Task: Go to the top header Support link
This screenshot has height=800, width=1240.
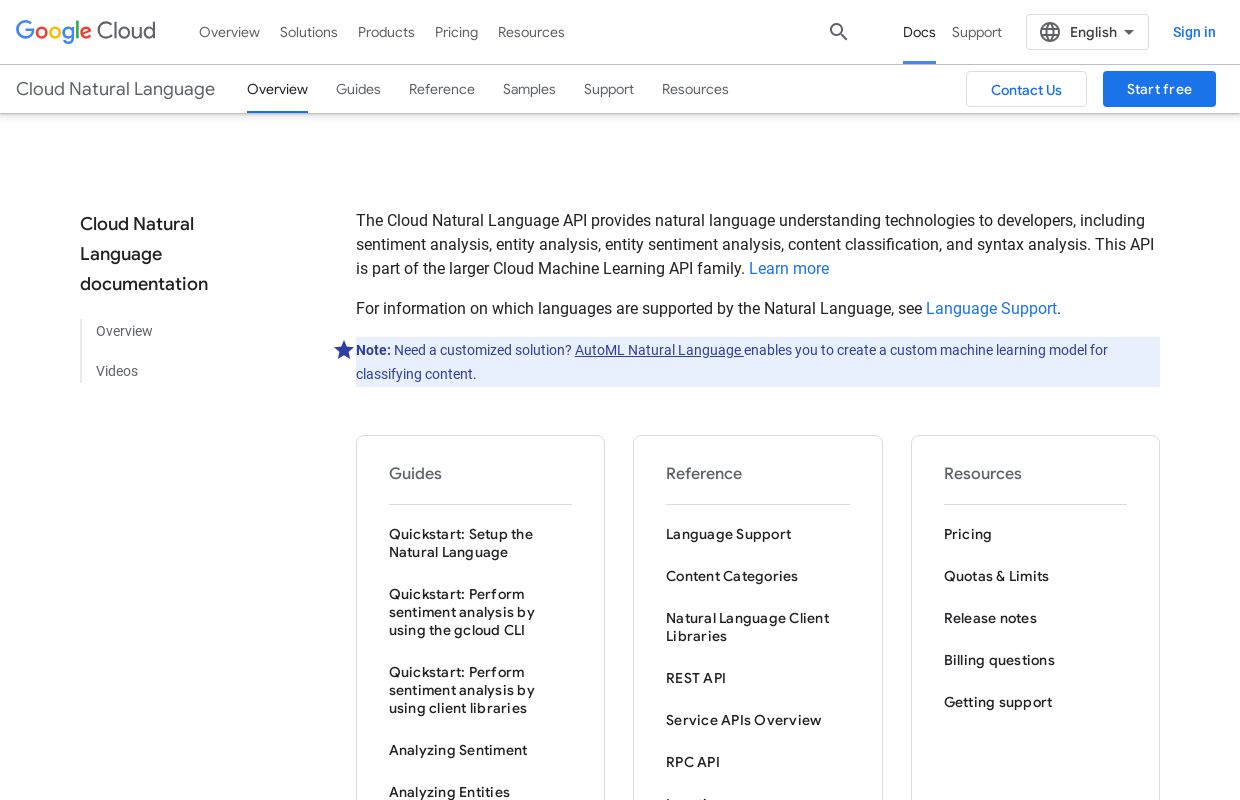Action: [x=977, y=32]
